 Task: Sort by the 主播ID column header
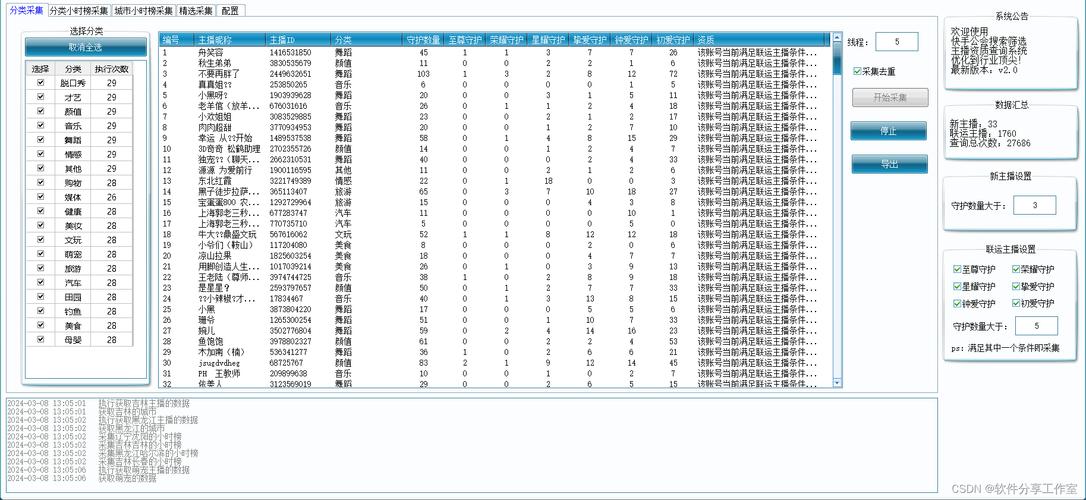pos(298,39)
